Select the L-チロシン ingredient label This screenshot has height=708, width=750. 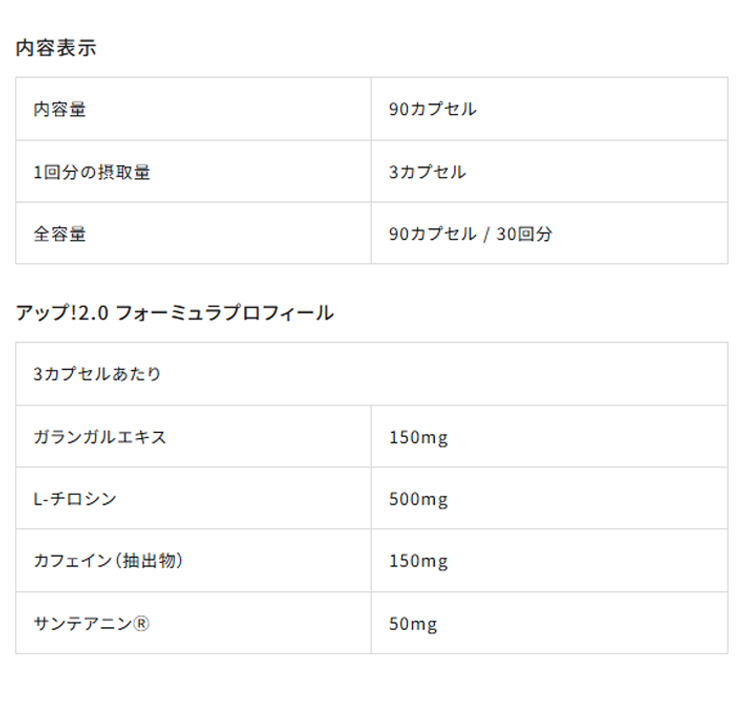(x=75, y=499)
